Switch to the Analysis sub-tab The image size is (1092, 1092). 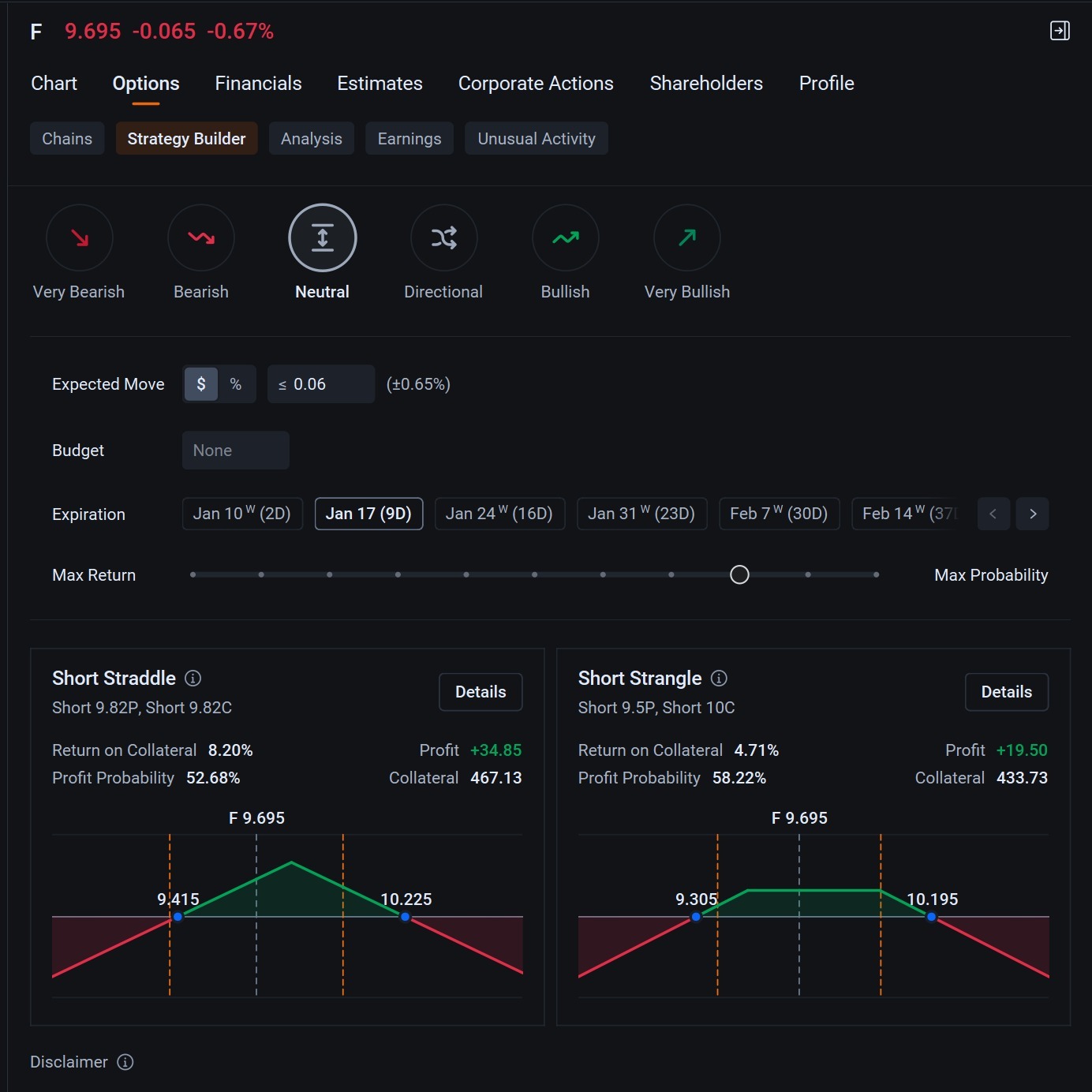point(312,139)
